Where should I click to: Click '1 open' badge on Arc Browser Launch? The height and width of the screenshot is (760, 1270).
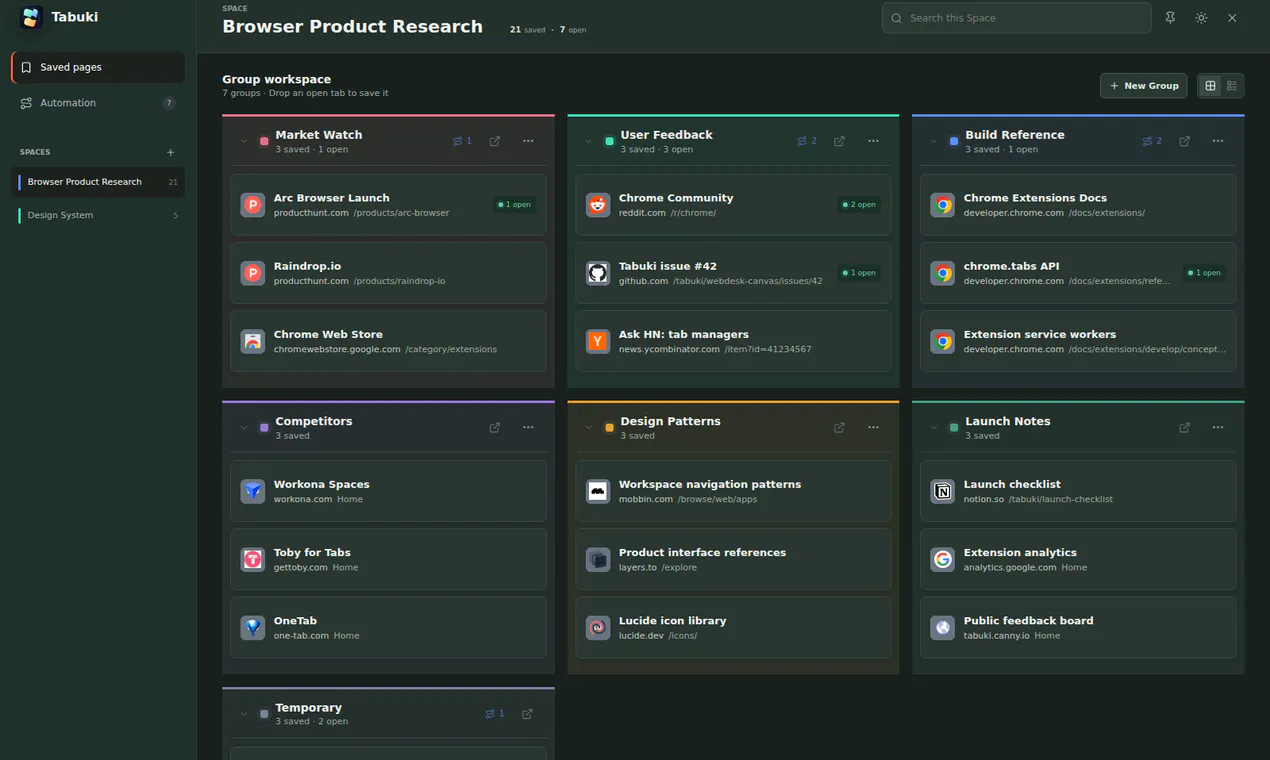click(514, 205)
